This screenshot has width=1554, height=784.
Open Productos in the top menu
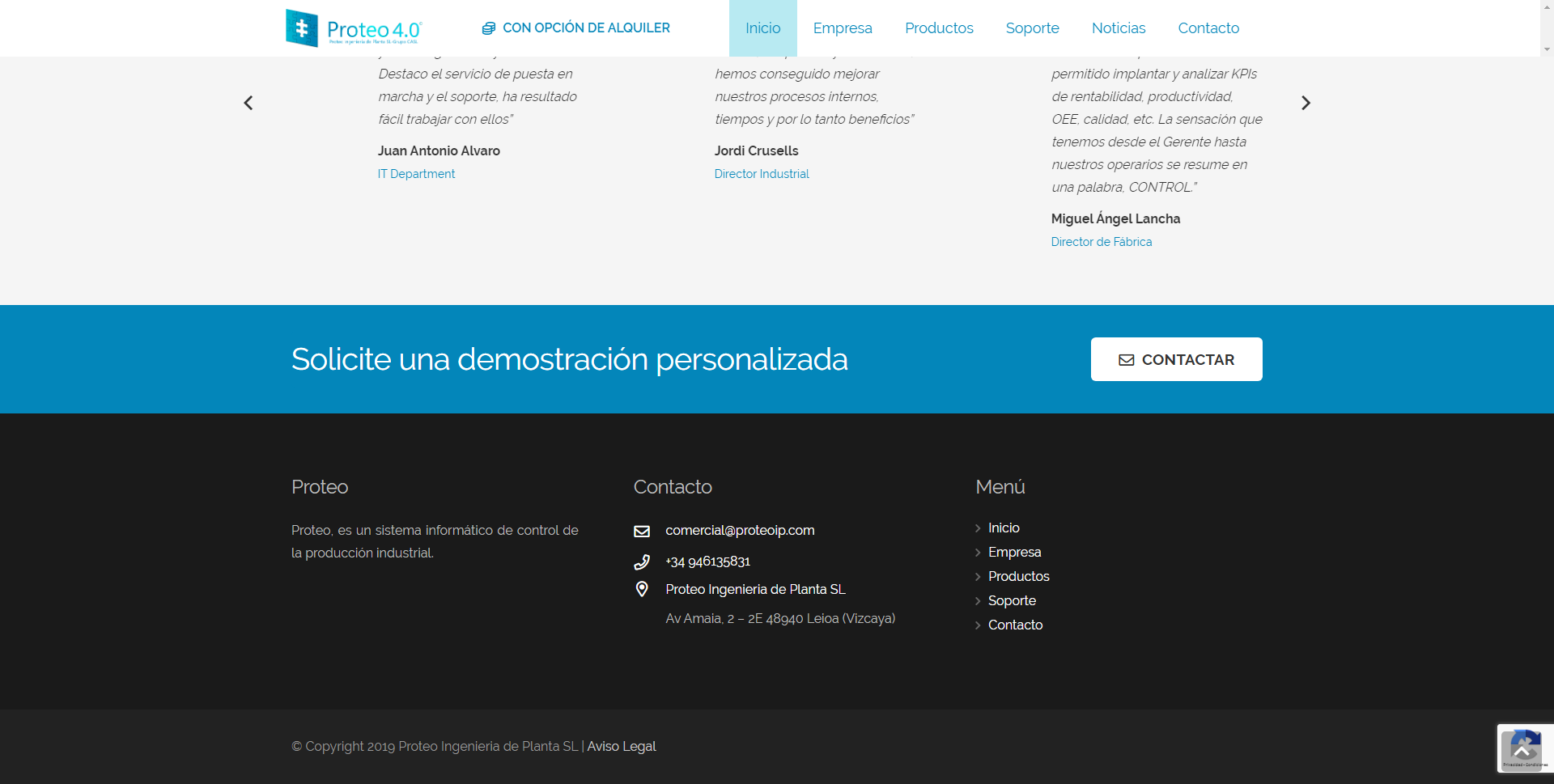pos(939,28)
